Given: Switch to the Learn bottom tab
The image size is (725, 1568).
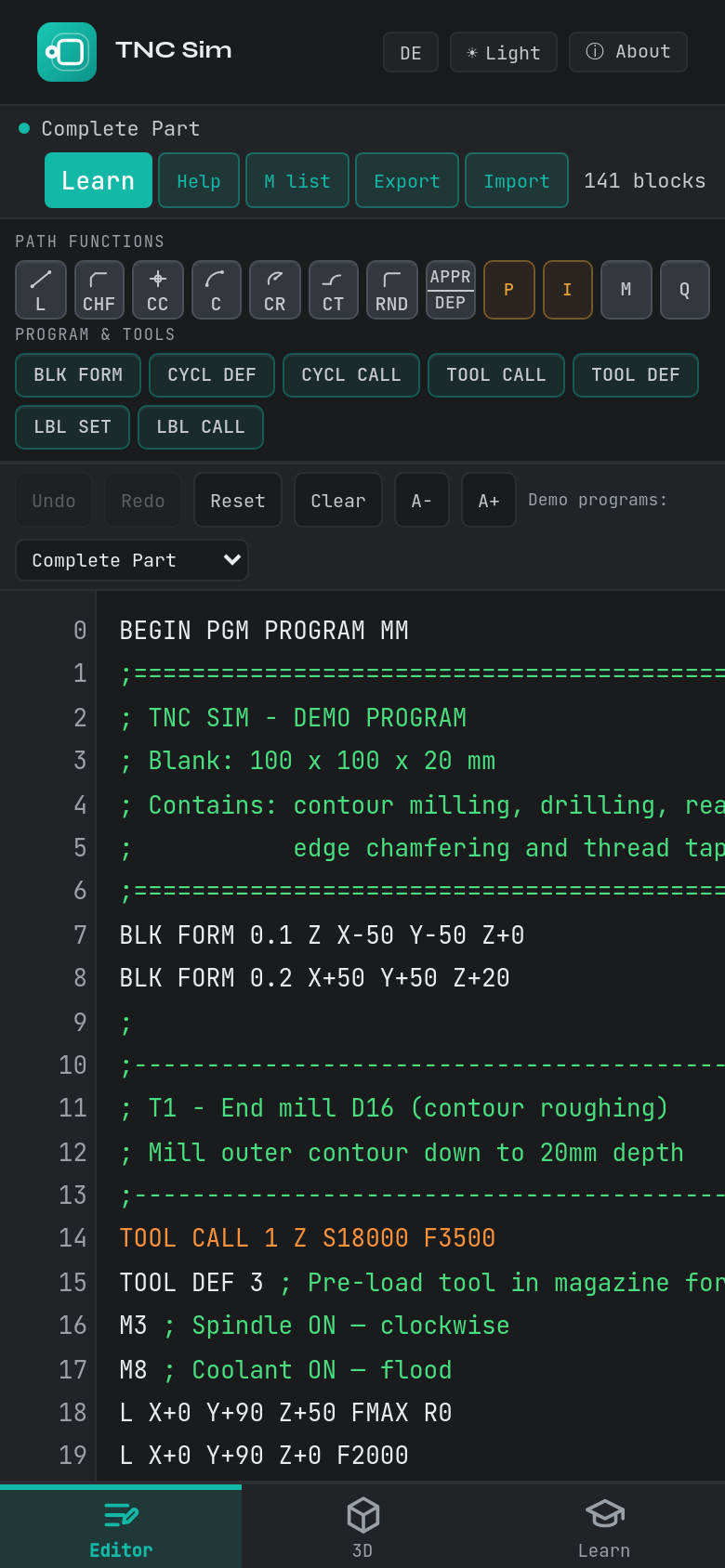Looking at the screenshot, I should click(604, 1526).
